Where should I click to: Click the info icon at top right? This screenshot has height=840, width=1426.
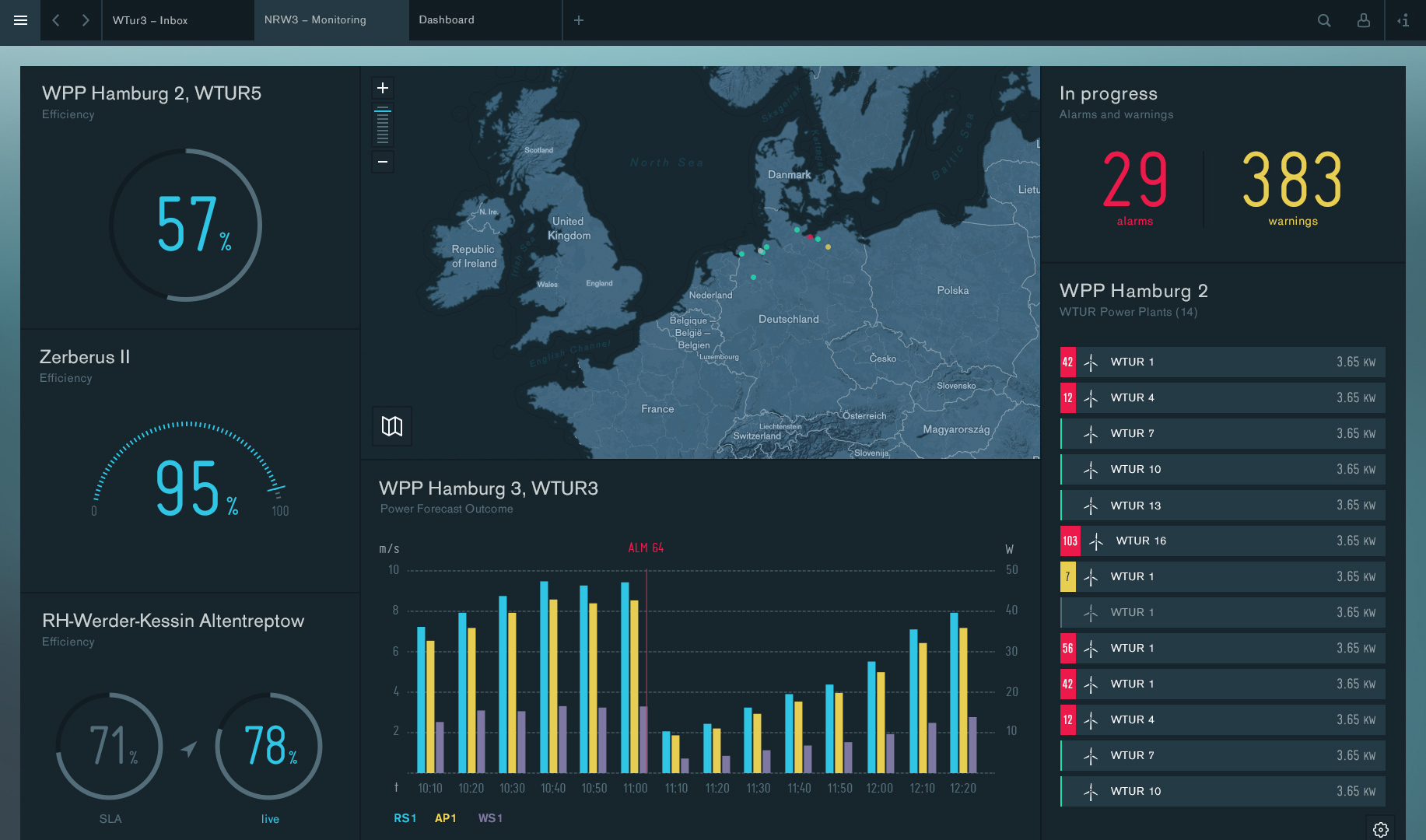[1404, 20]
